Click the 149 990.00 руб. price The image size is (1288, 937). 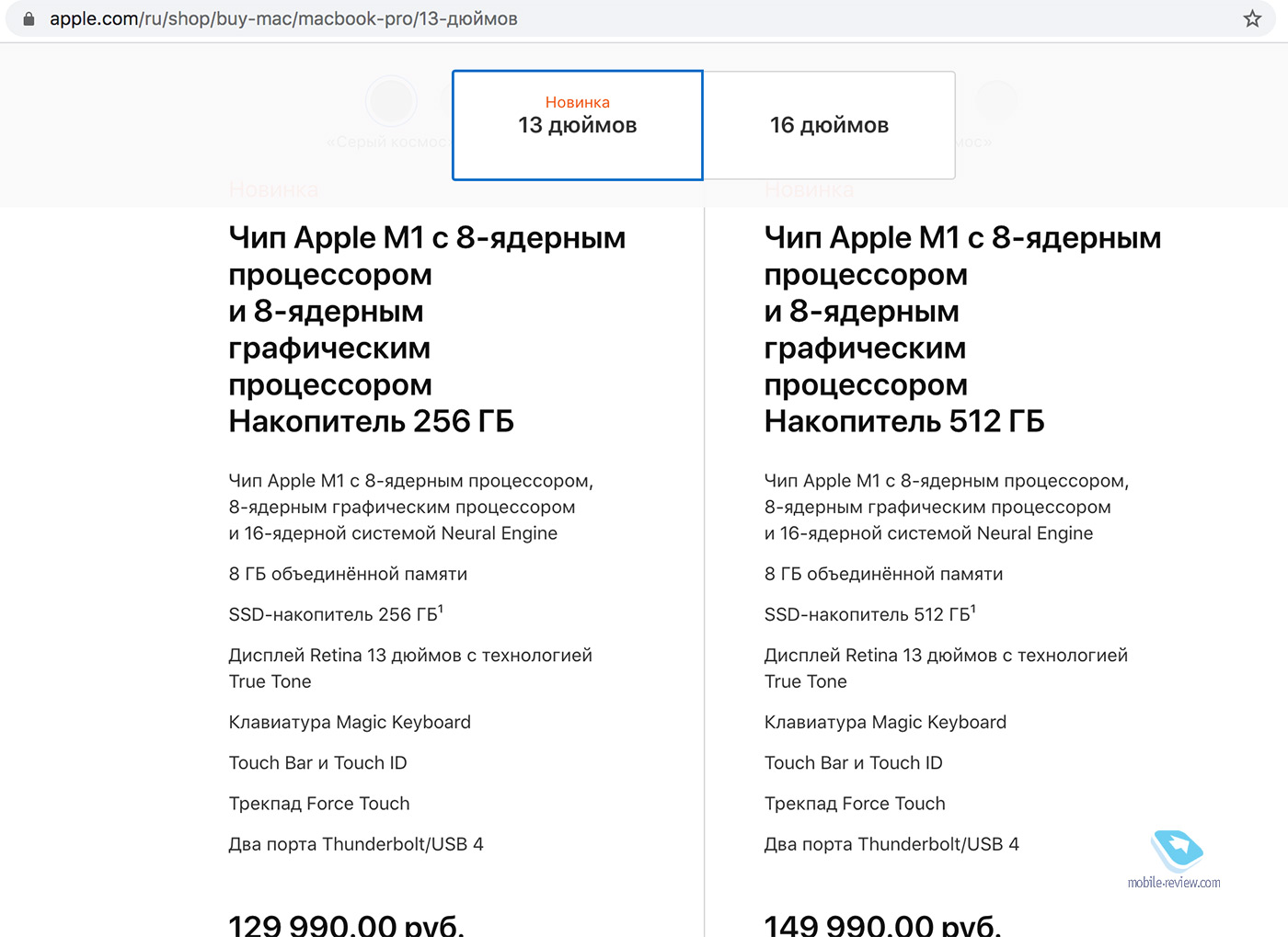(882, 923)
